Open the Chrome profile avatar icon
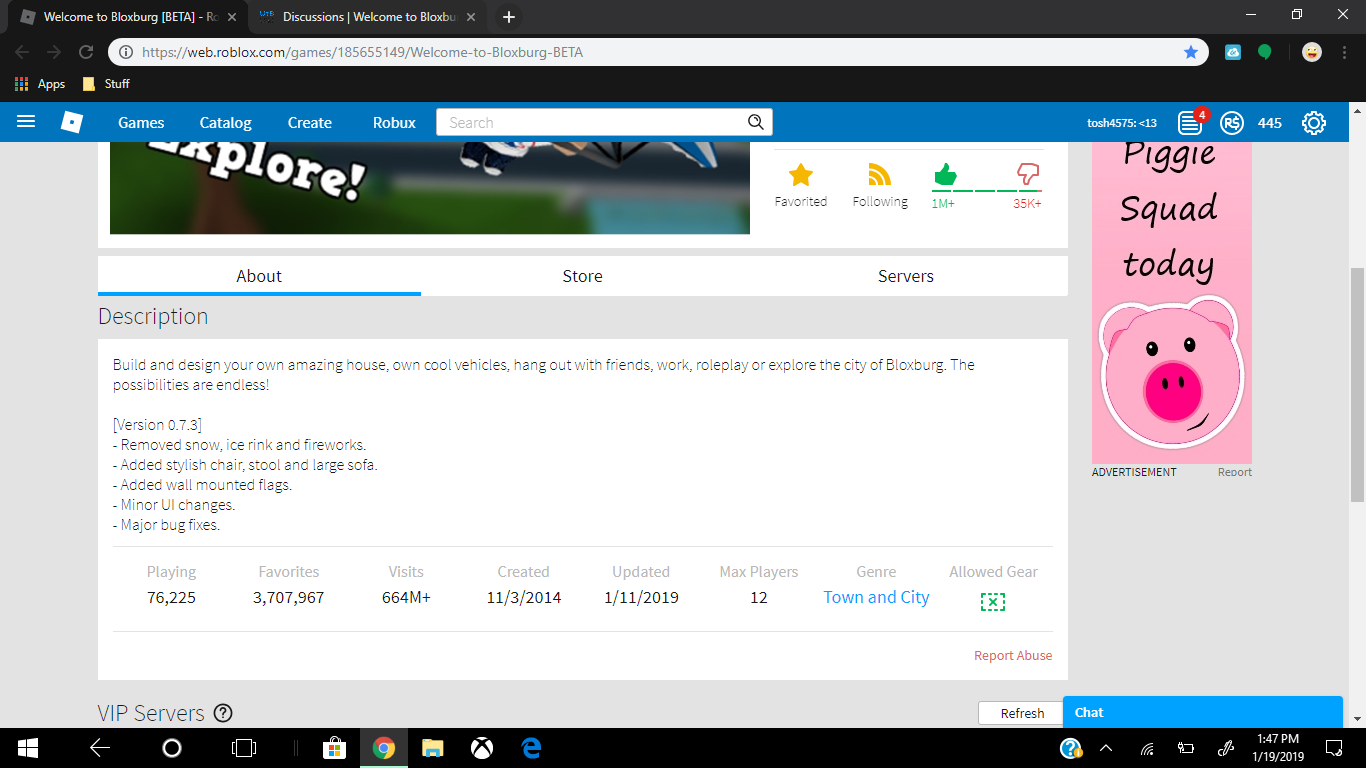The height and width of the screenshot is (768, 1366). pos(1312,52)
